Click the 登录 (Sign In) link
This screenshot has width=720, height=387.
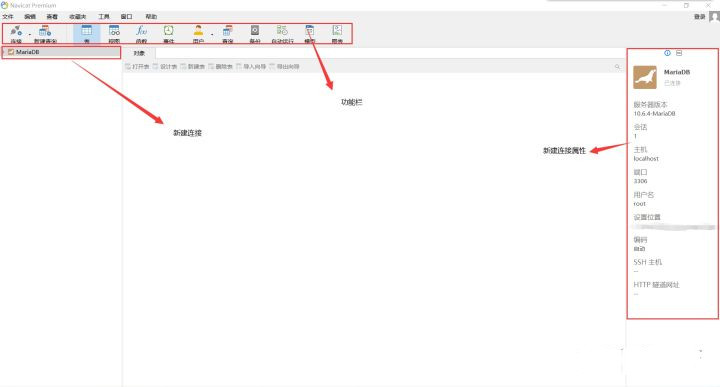pos(699,17)
